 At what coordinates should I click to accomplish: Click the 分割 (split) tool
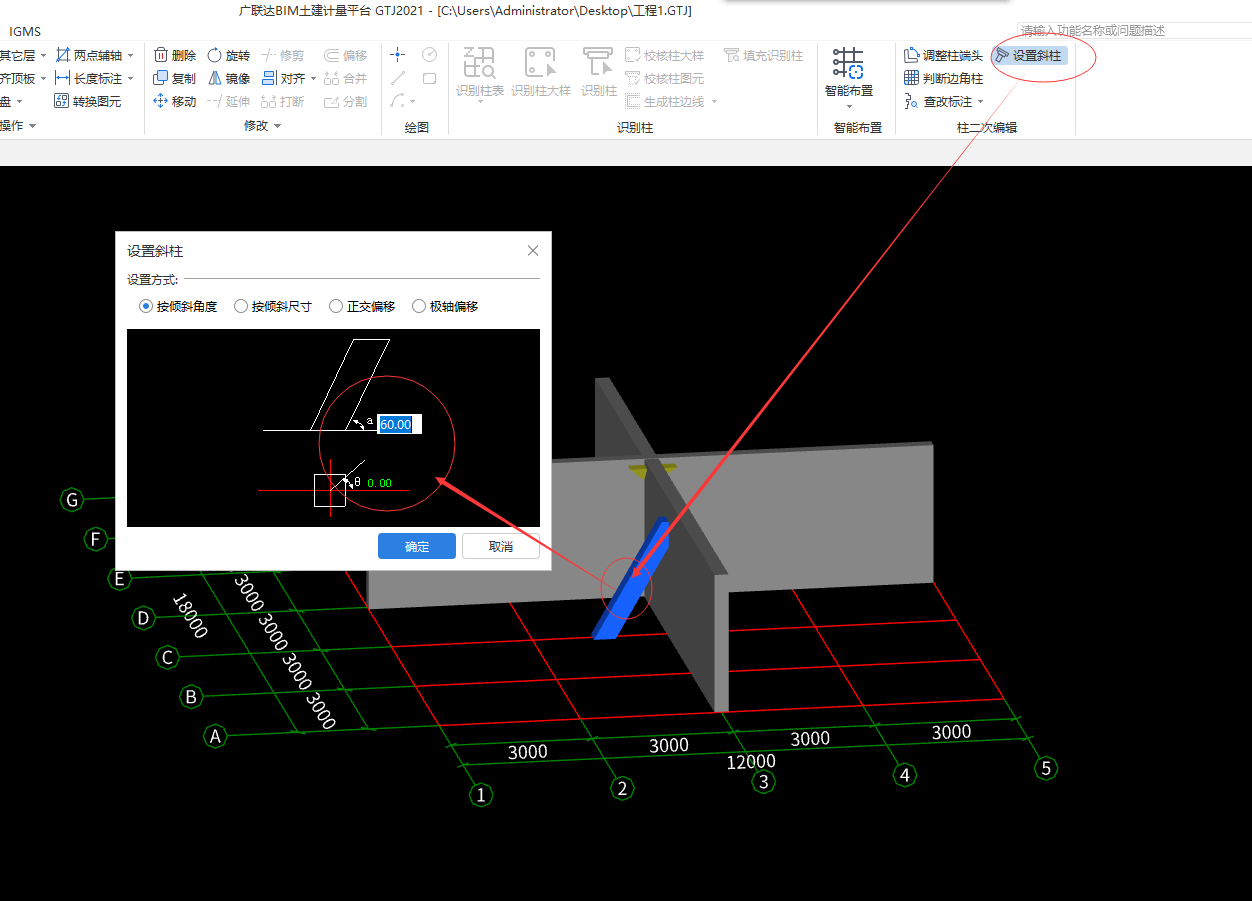[x=346, y=101]
